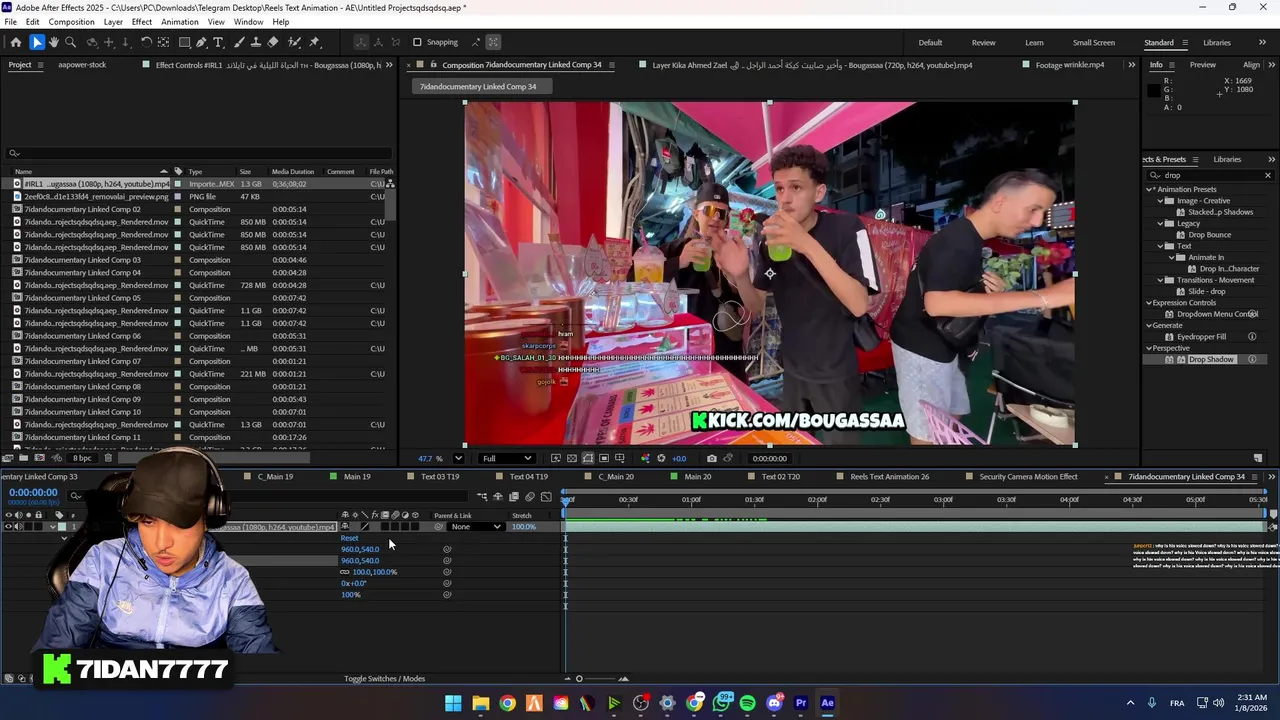
Task: Select the Puppet Pin tool
Action: click(314, 42)
